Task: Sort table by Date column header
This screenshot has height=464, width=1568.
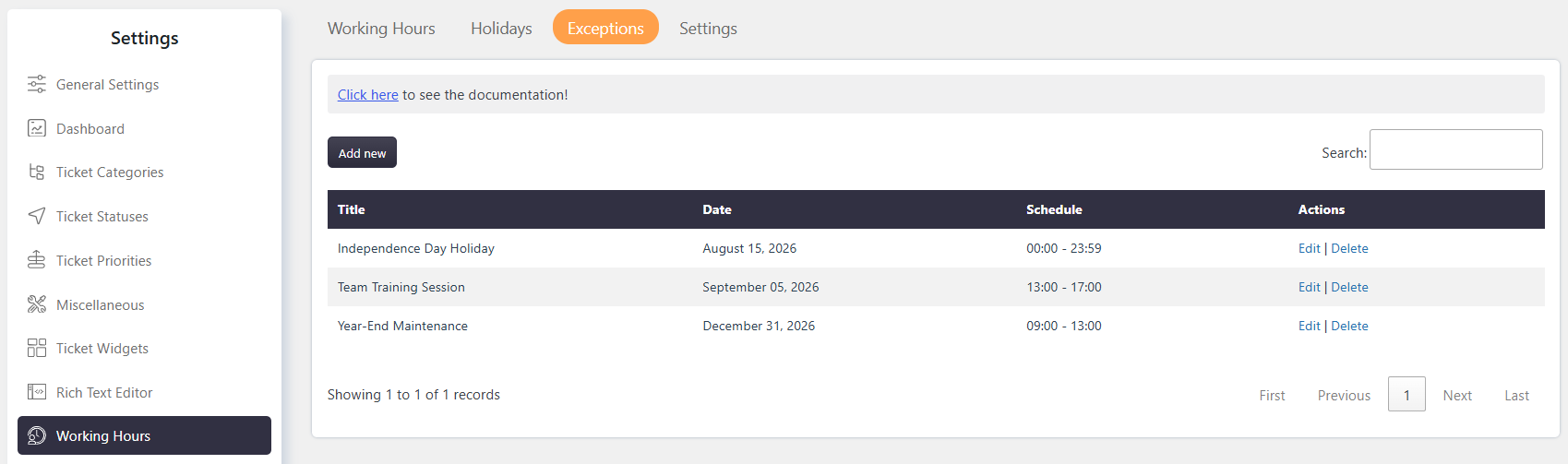Action: pyautogui.click(x=717, y=209)
